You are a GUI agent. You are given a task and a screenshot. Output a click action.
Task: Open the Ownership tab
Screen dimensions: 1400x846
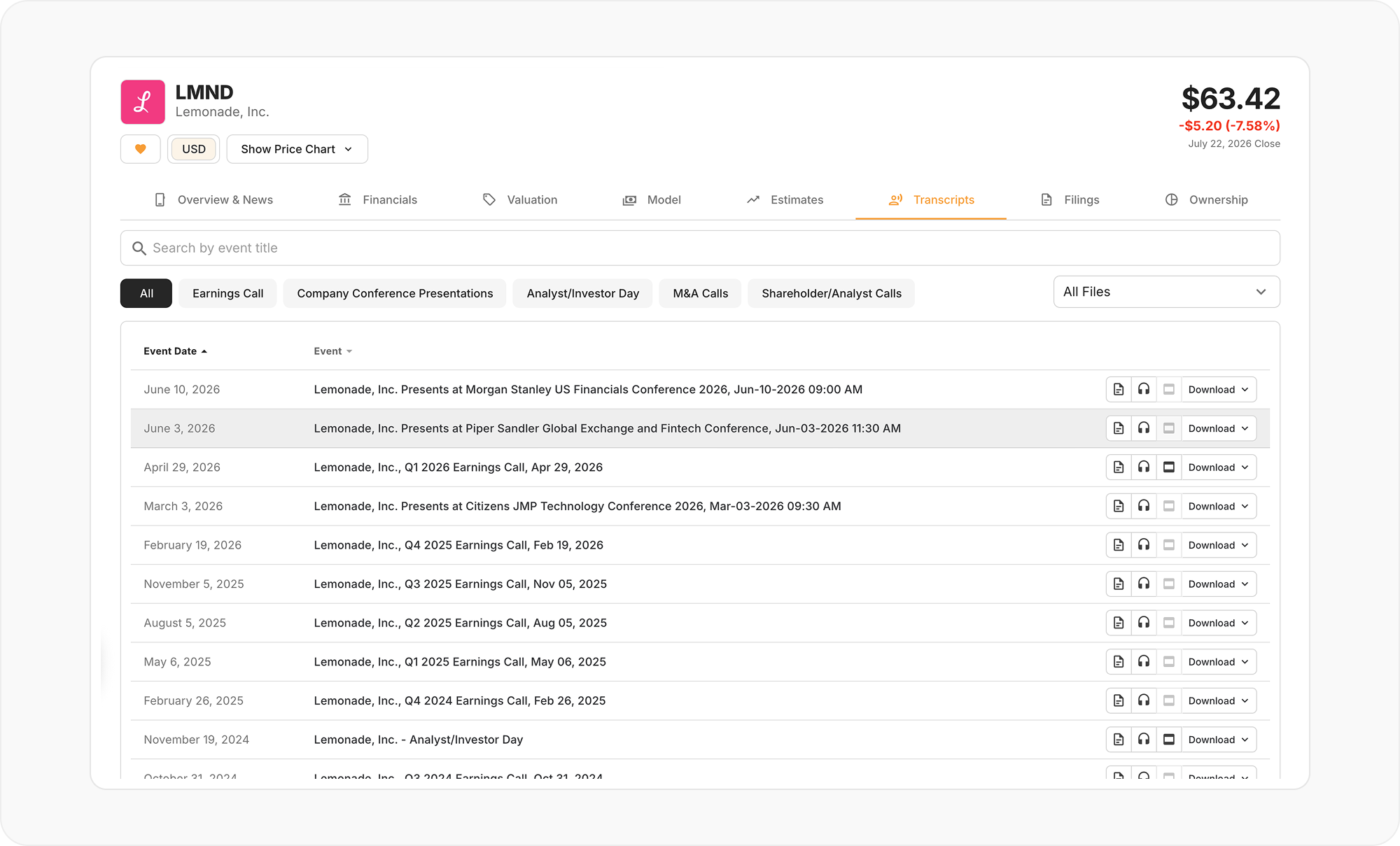(x=1207, y=199)
